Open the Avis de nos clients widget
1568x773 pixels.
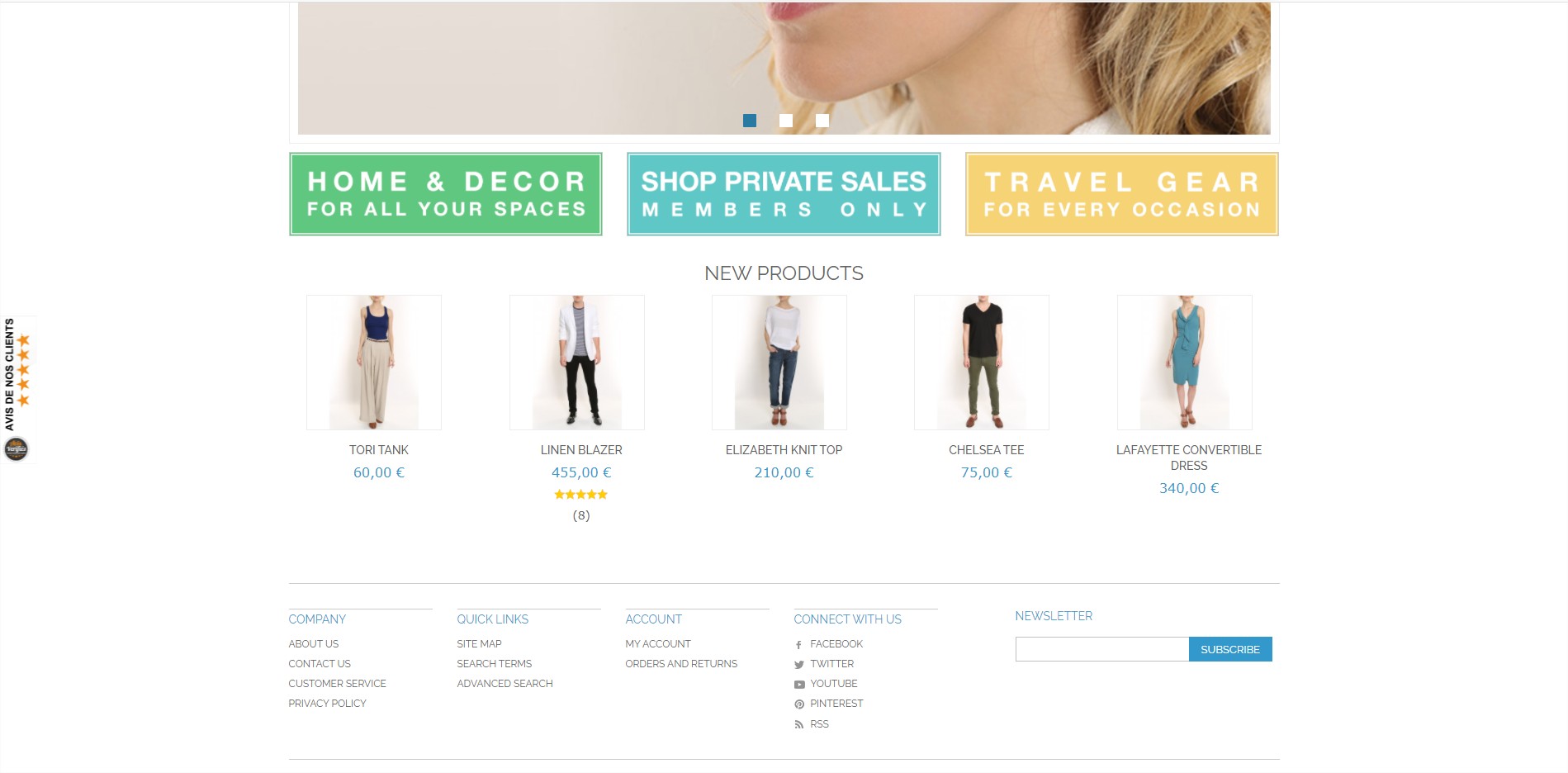pos(17,390)
